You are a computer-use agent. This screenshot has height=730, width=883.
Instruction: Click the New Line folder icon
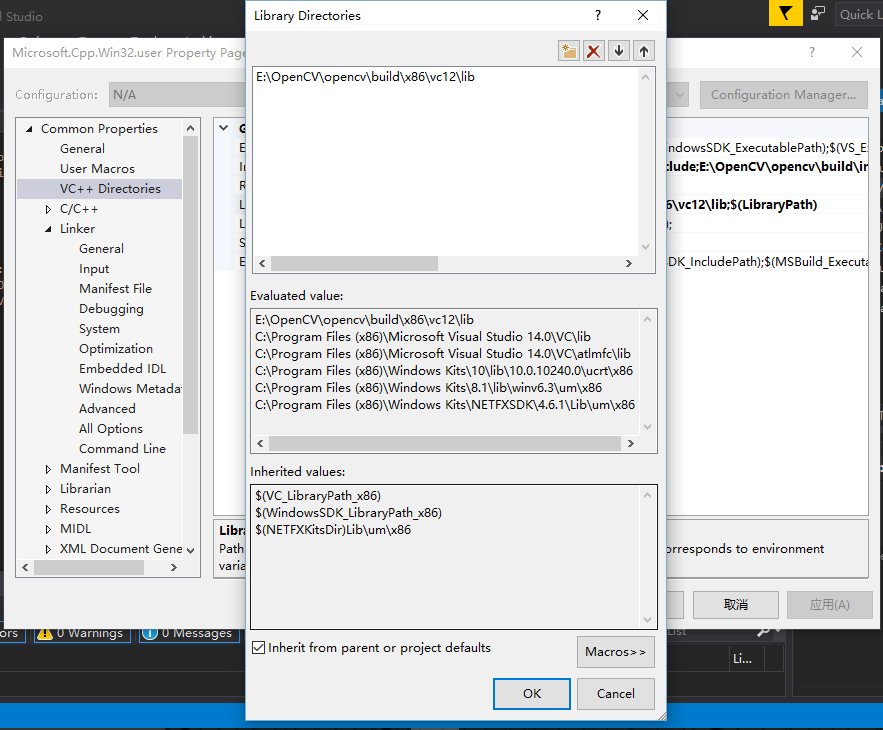click(x=569, y=51)
